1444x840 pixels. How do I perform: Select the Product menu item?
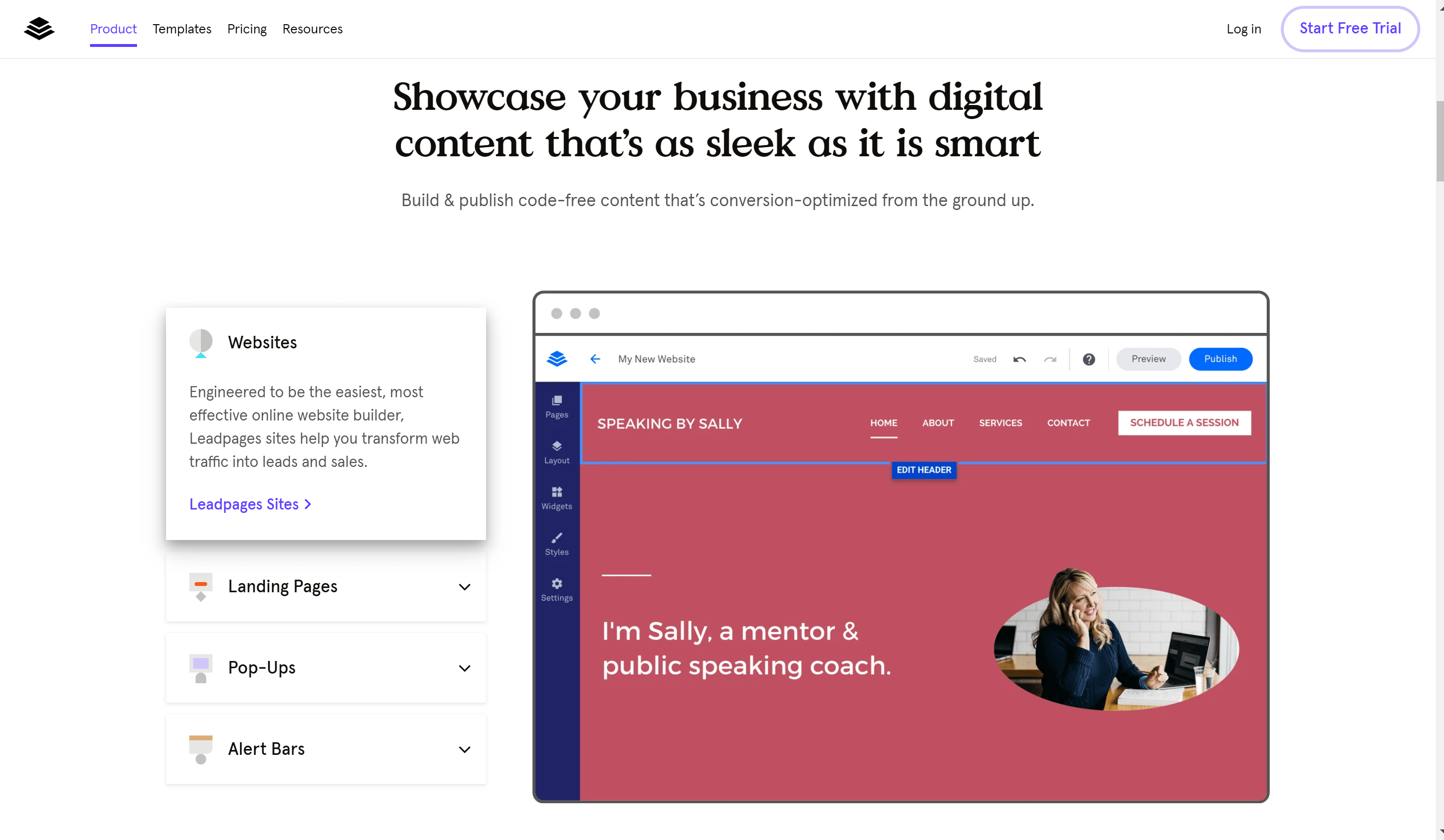(113, 29)
